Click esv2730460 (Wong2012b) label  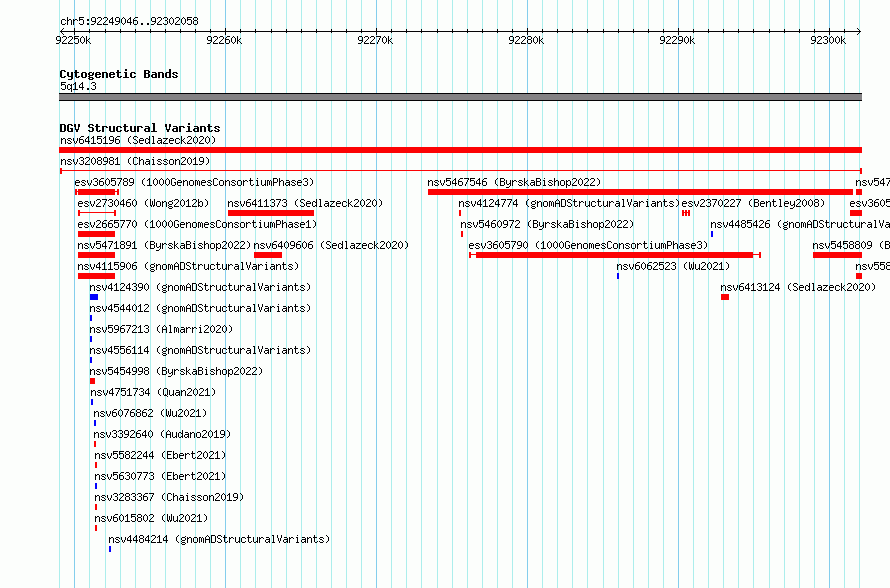click(143, 203)
